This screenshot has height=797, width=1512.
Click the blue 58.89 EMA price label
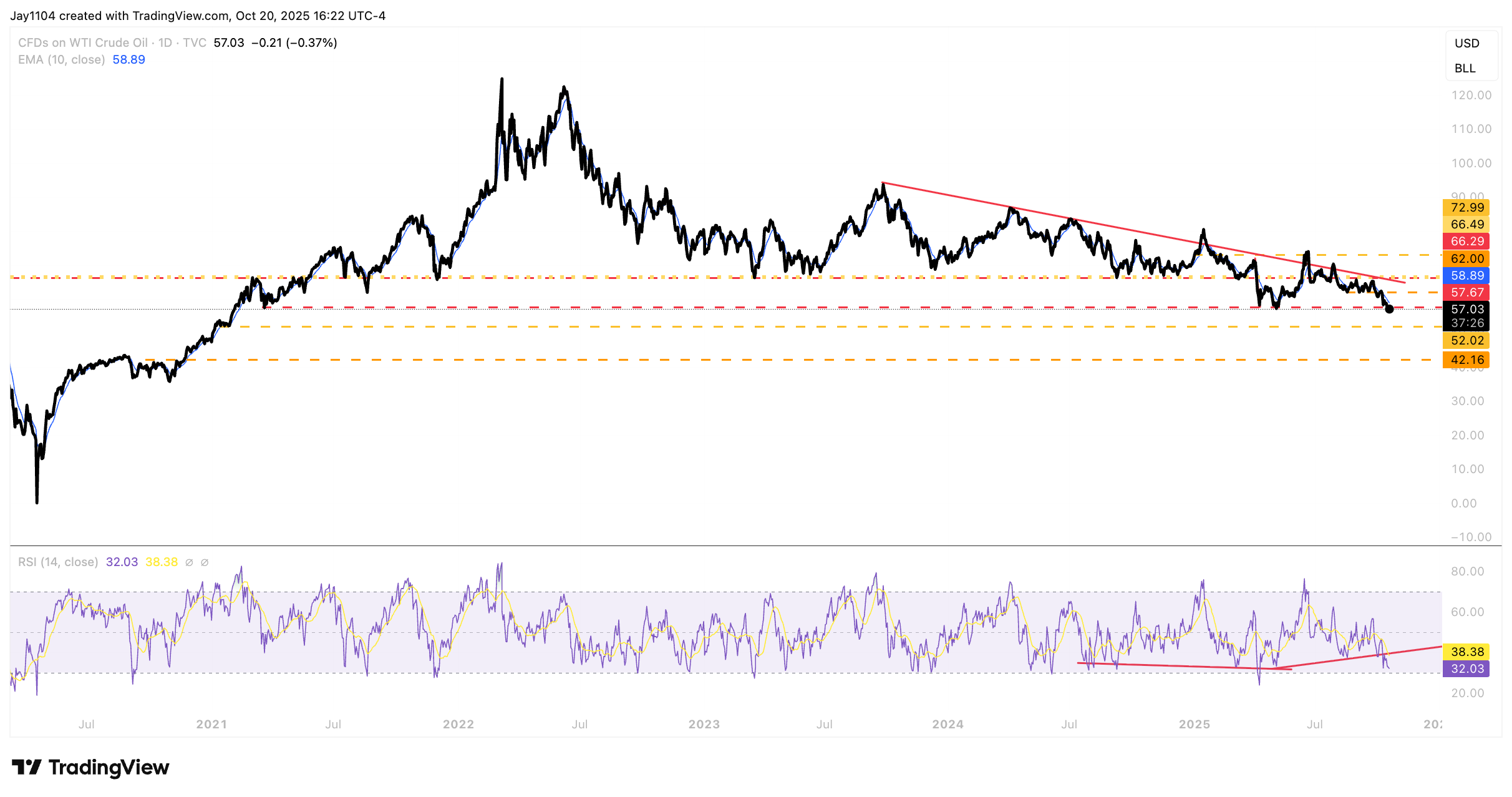1466,275
